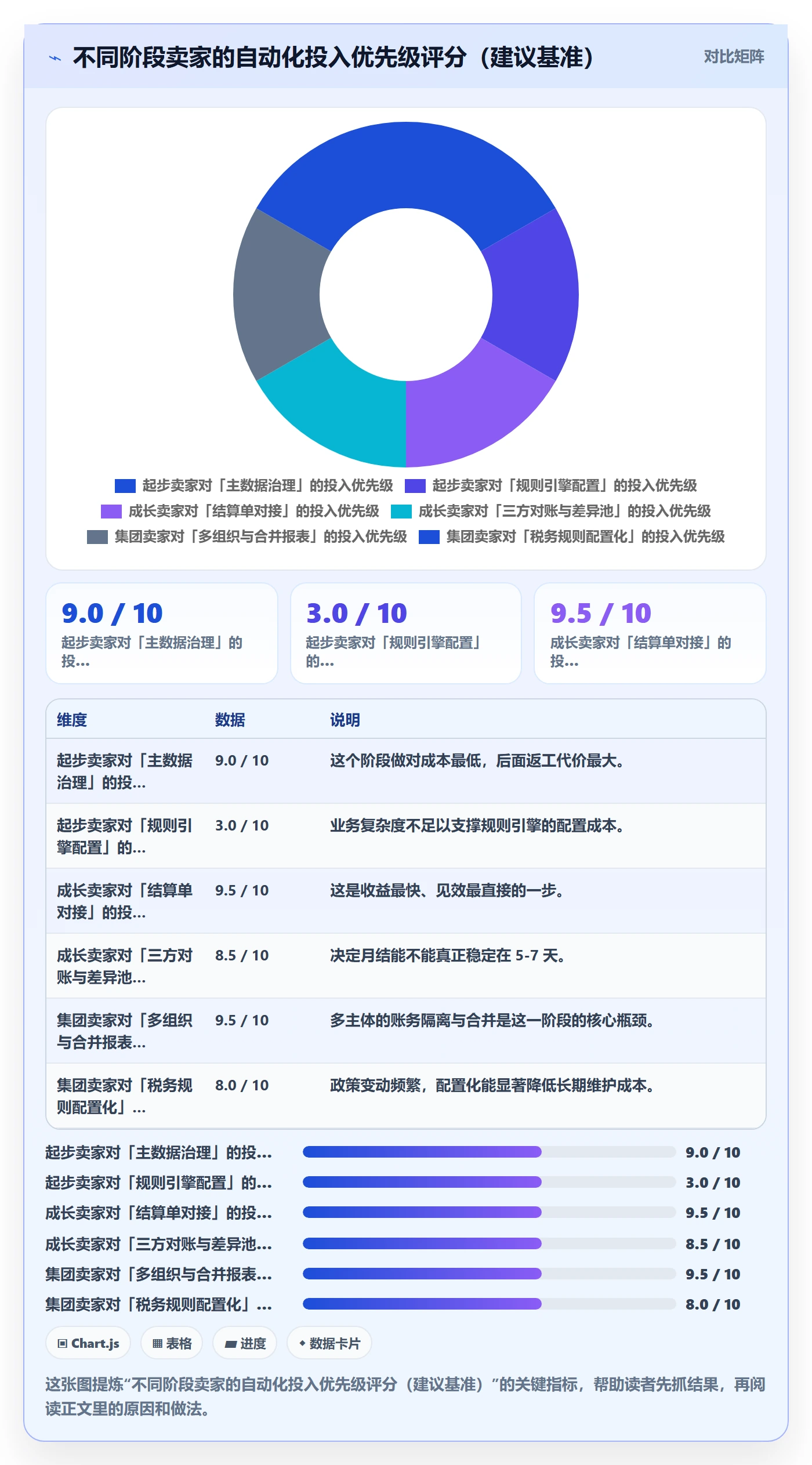Click the 说明 column header
The image size is (812, 1465).
pos(345,720)
